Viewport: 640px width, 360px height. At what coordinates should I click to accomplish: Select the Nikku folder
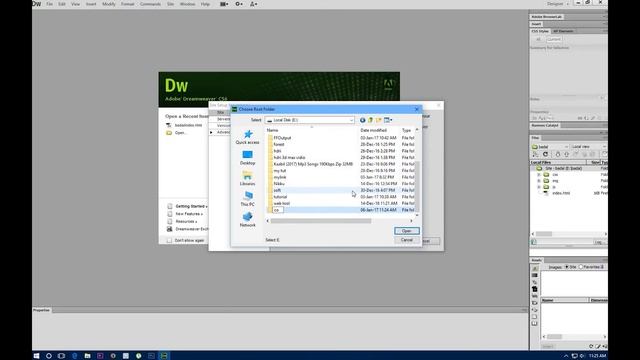279,184
